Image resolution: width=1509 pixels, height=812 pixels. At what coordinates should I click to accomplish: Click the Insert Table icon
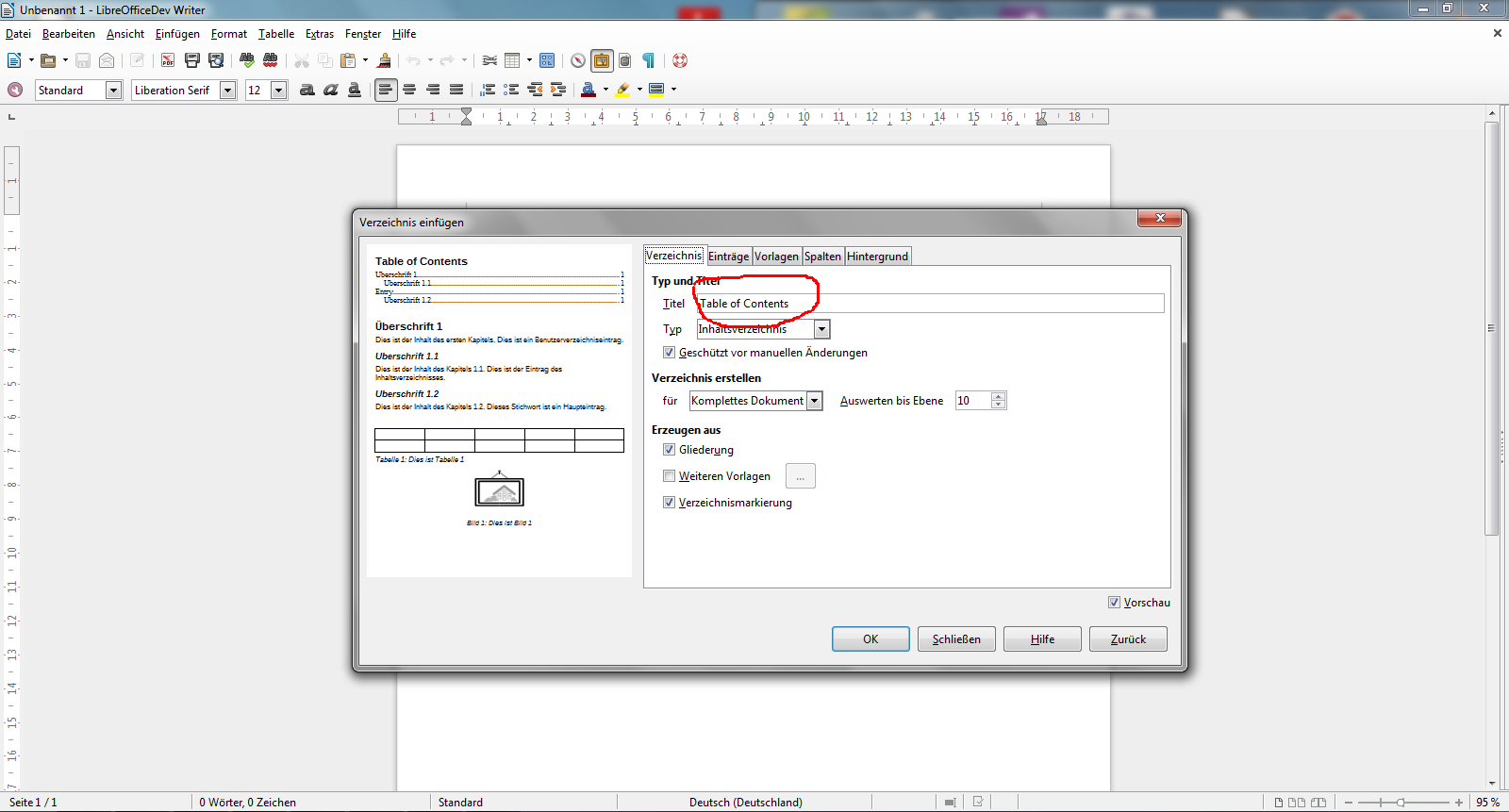click(512, 60)
